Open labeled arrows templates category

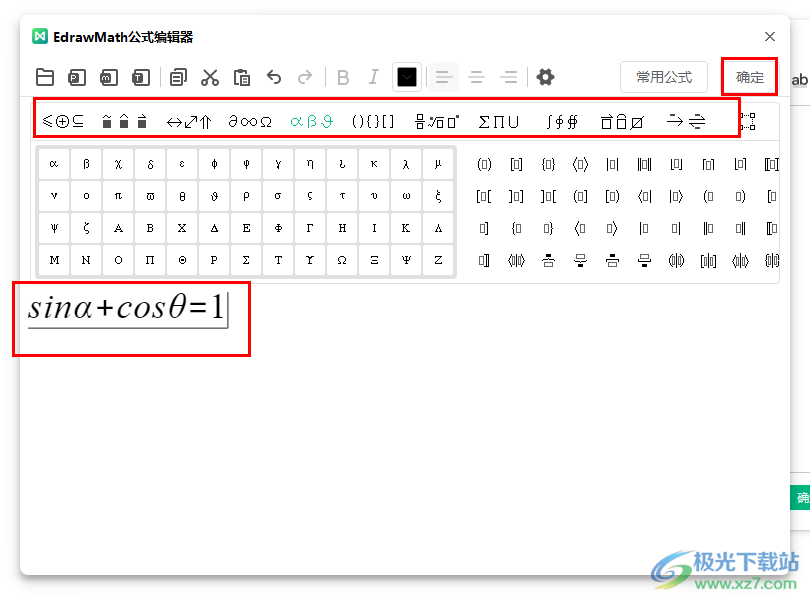(x=686, y=121)
